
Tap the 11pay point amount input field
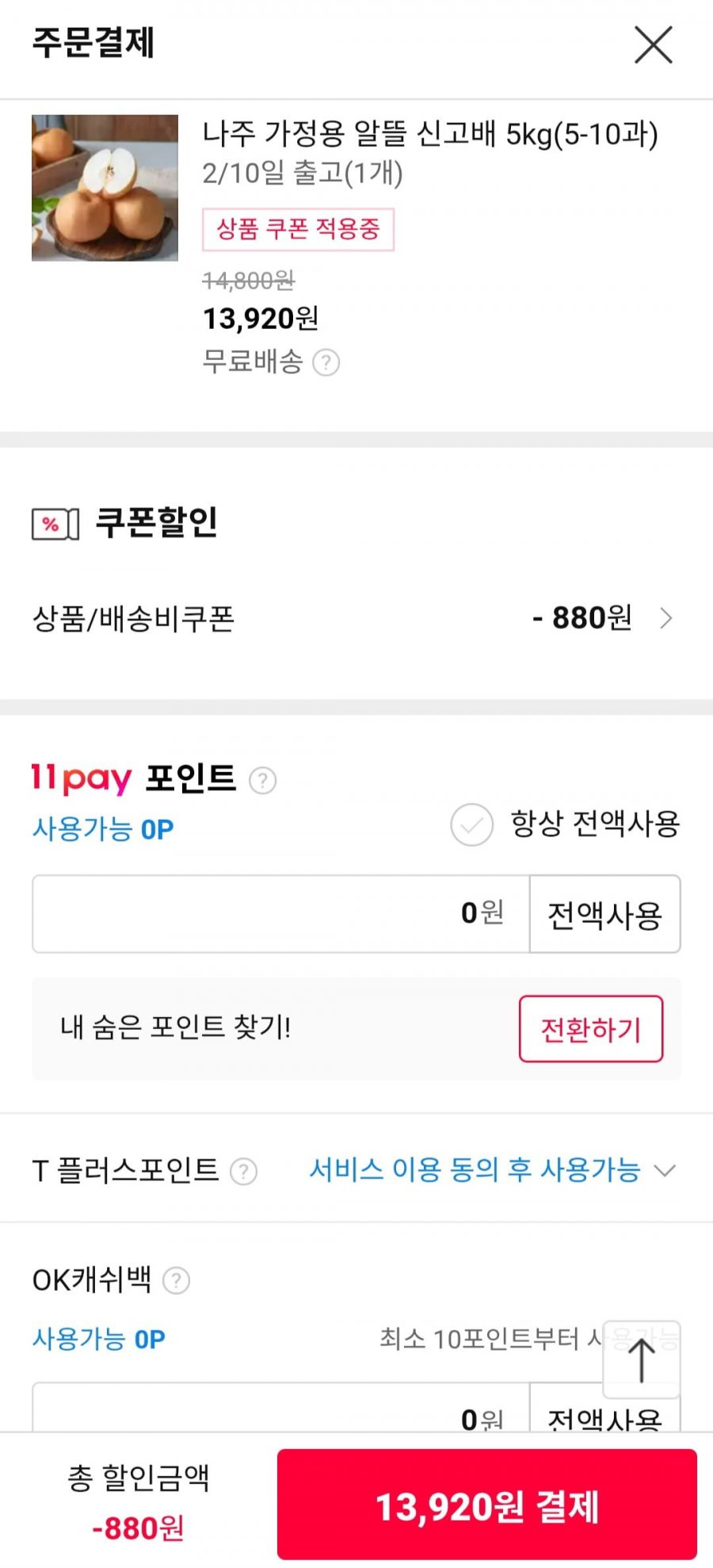280,914
